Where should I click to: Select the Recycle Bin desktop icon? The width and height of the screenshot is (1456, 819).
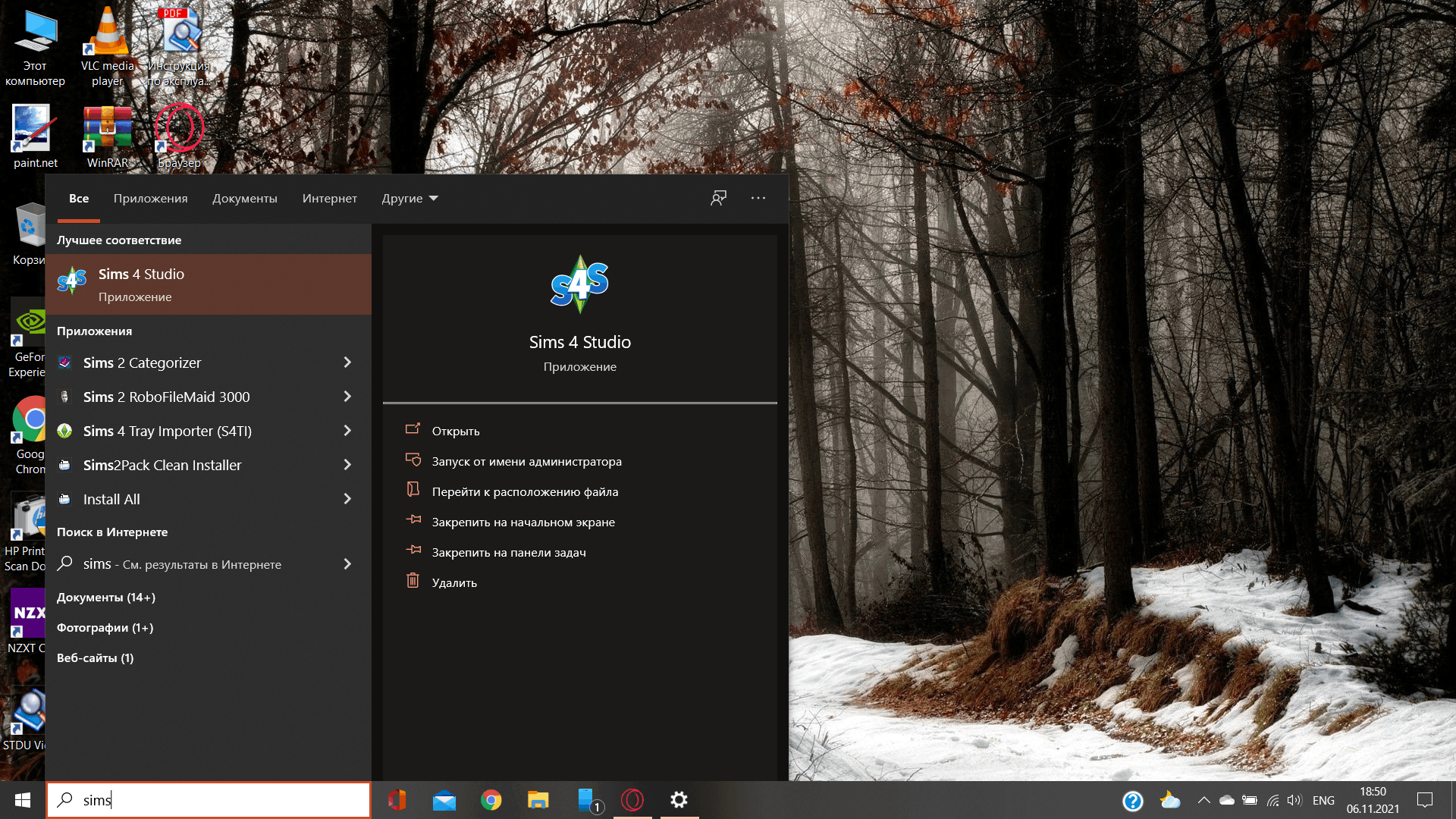(x=30, y=234)
